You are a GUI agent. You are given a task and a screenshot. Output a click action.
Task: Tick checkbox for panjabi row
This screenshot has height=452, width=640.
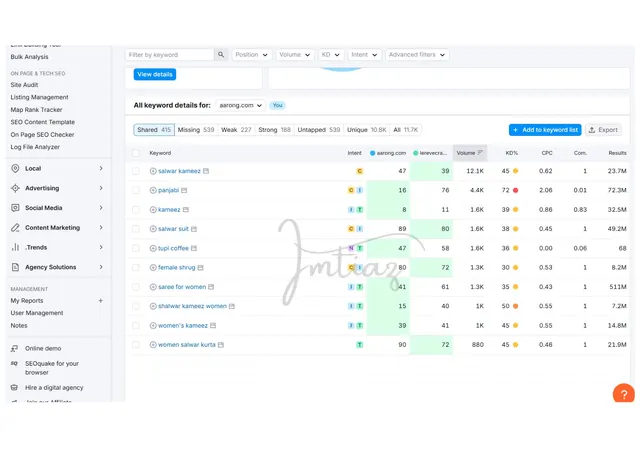coord(136,190)
